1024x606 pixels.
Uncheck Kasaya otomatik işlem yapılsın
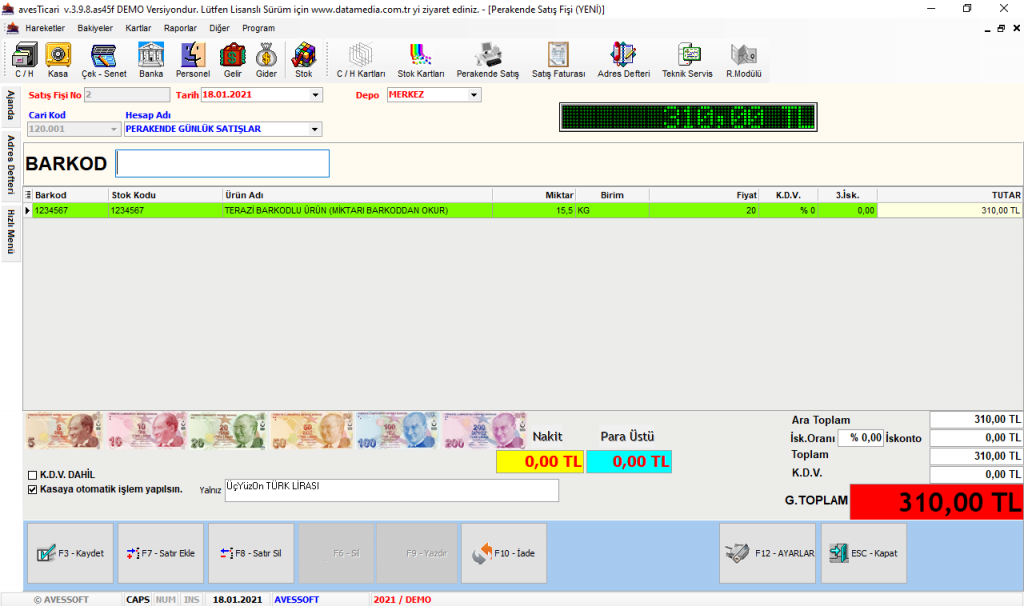pos(33,489)
